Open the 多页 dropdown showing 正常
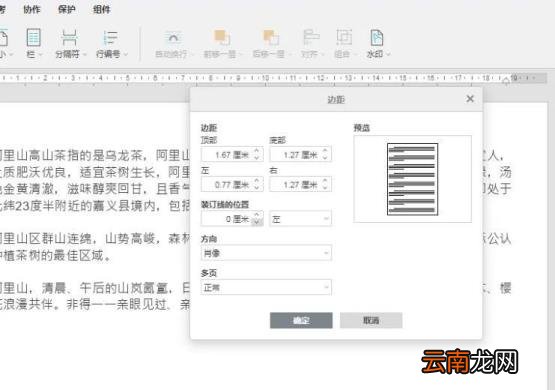This screenshot has width=555, height=390. tap(266, 287)
